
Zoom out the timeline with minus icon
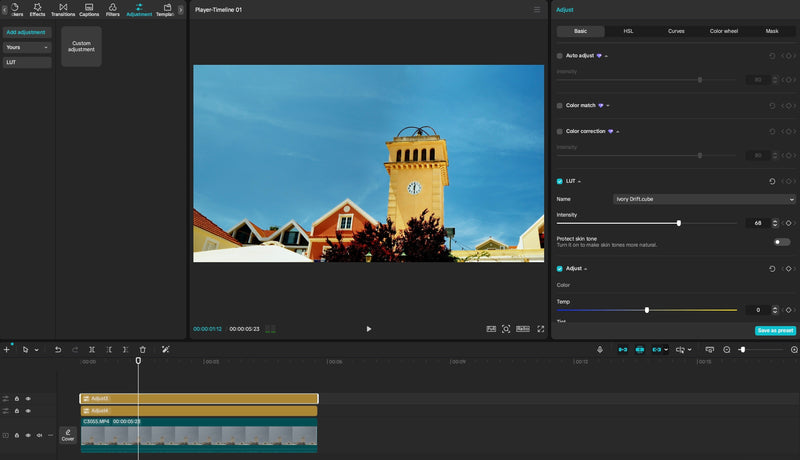[x=727, y=349]
